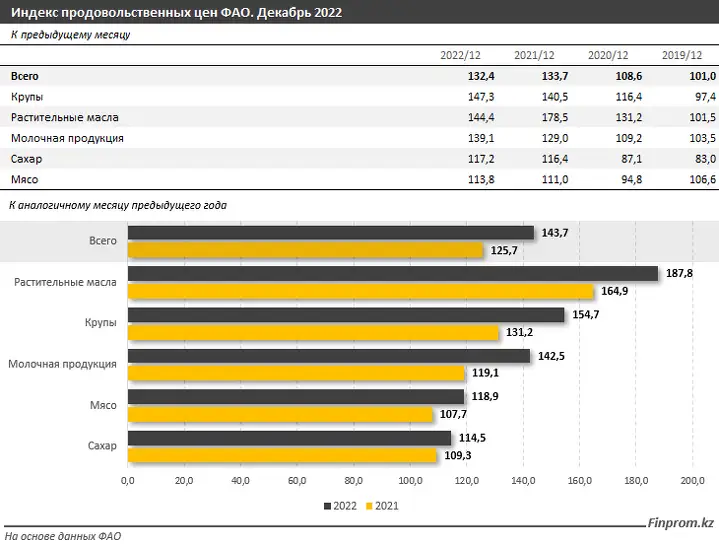
Task: Select the 187,8 Растительные масла bar
Action: [x=392, y=273]
